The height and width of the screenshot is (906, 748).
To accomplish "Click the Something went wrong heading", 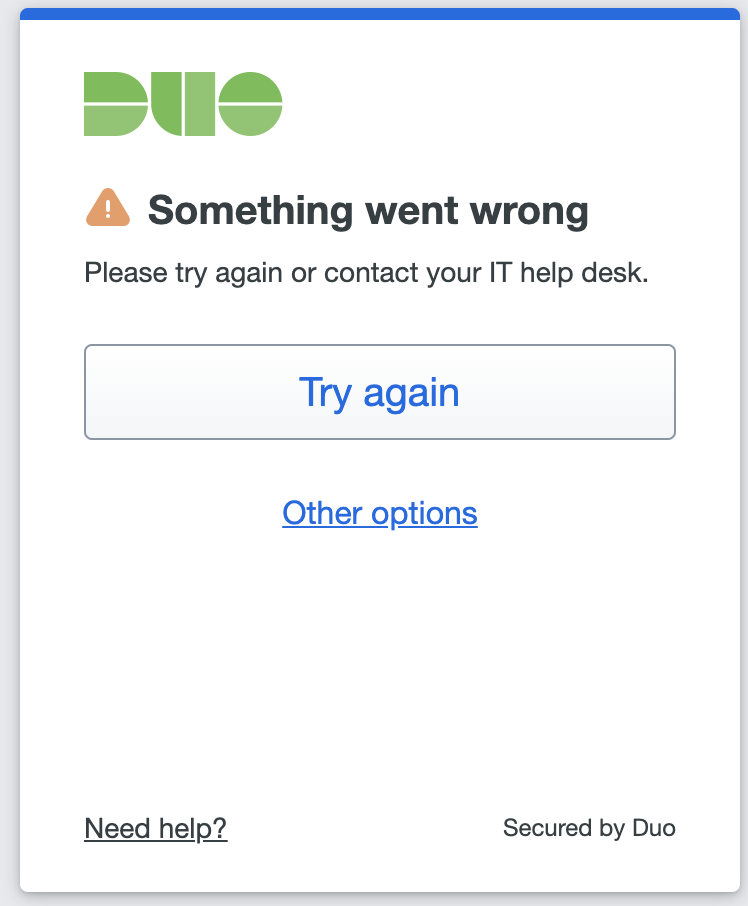I will click(368, 211).
